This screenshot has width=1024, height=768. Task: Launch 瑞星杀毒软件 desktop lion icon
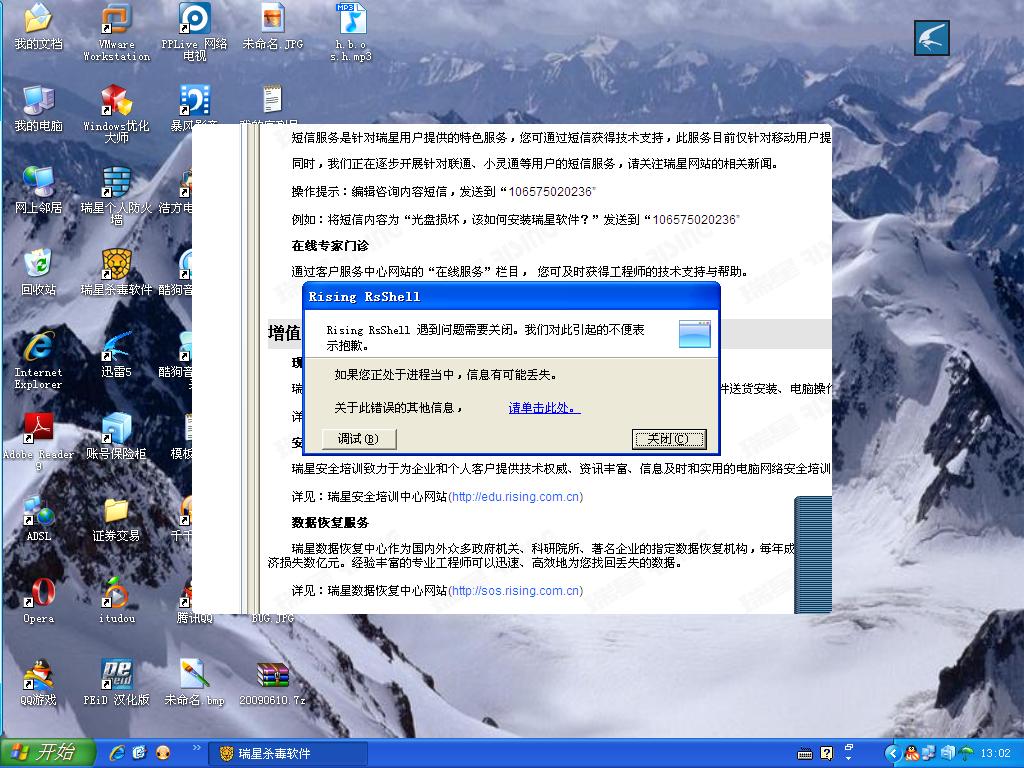click(x=116, y=273)
